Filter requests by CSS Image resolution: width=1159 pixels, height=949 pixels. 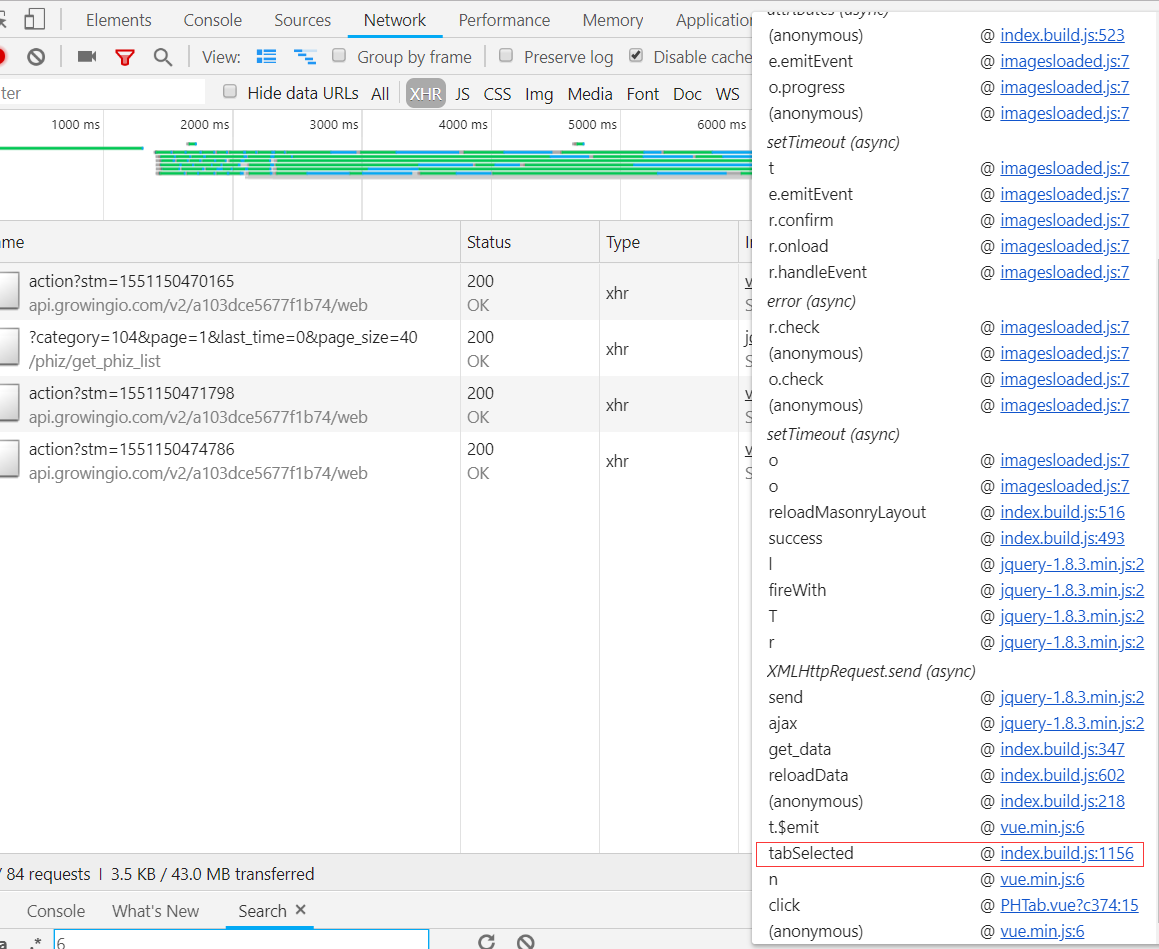(497, 94)
